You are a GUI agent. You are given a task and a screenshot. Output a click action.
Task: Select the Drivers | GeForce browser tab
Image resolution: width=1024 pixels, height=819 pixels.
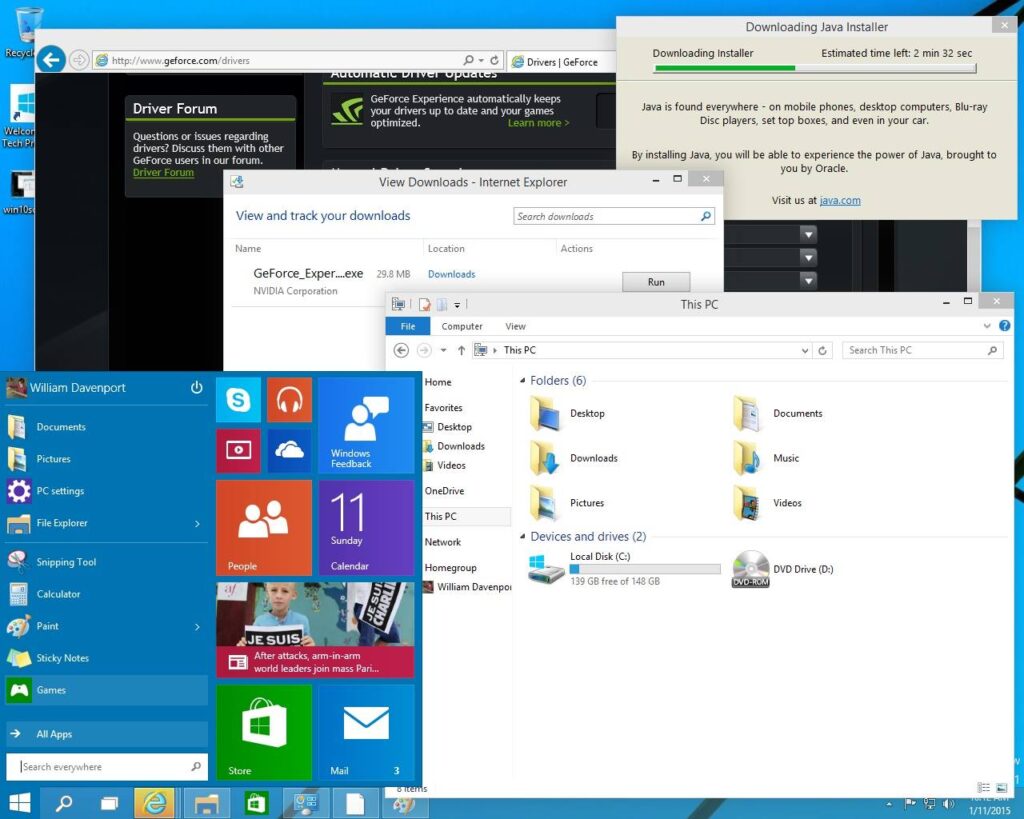pos(560,61)
